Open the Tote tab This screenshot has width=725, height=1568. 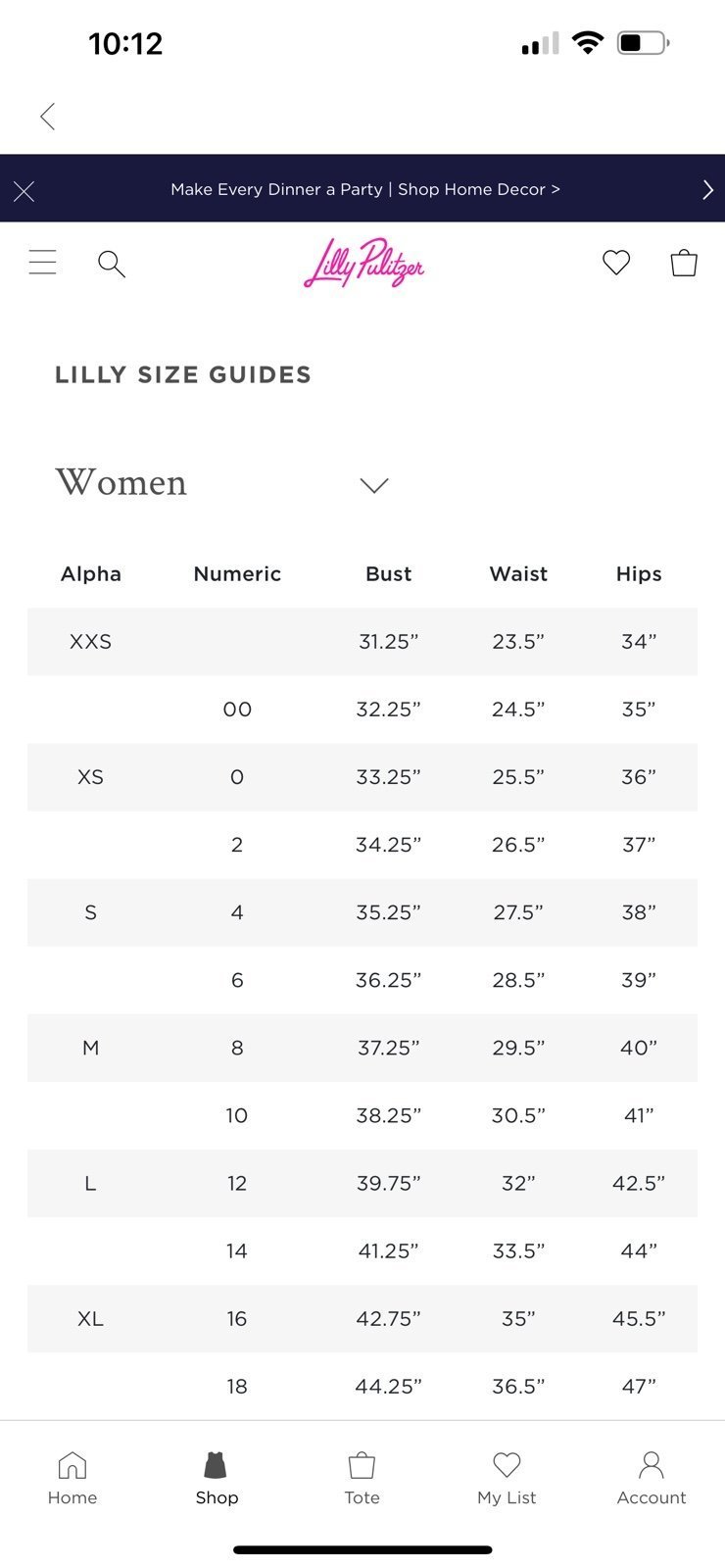pos(362,1479)
